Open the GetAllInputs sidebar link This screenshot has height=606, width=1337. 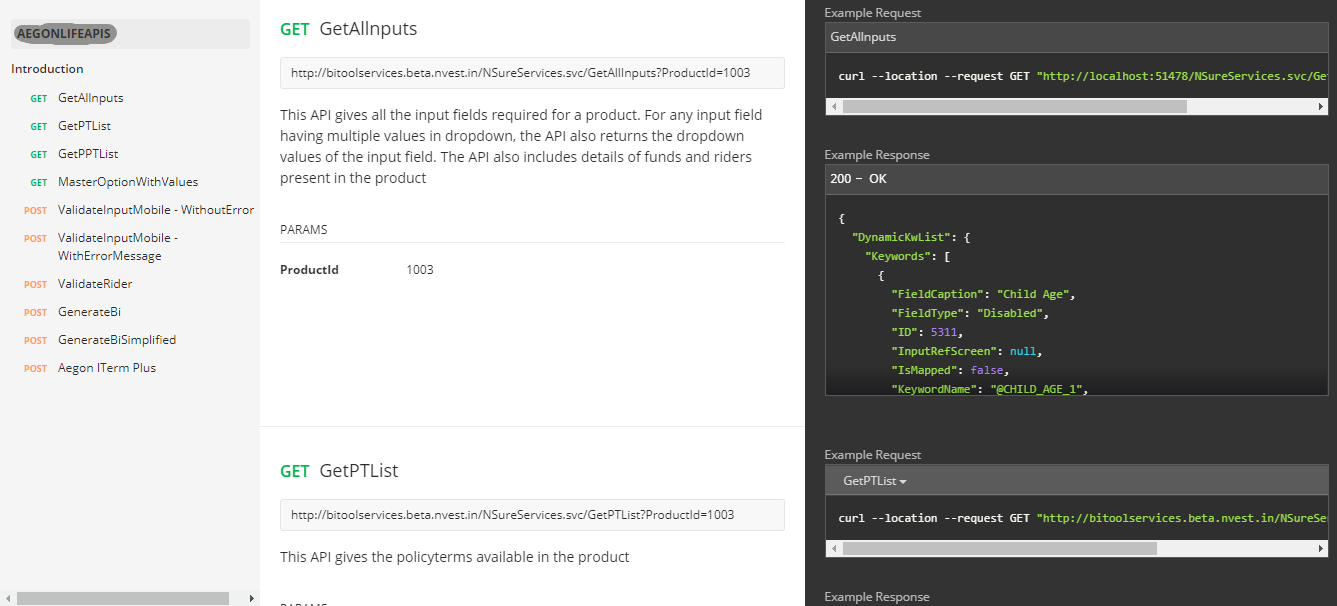pos(90,98)
